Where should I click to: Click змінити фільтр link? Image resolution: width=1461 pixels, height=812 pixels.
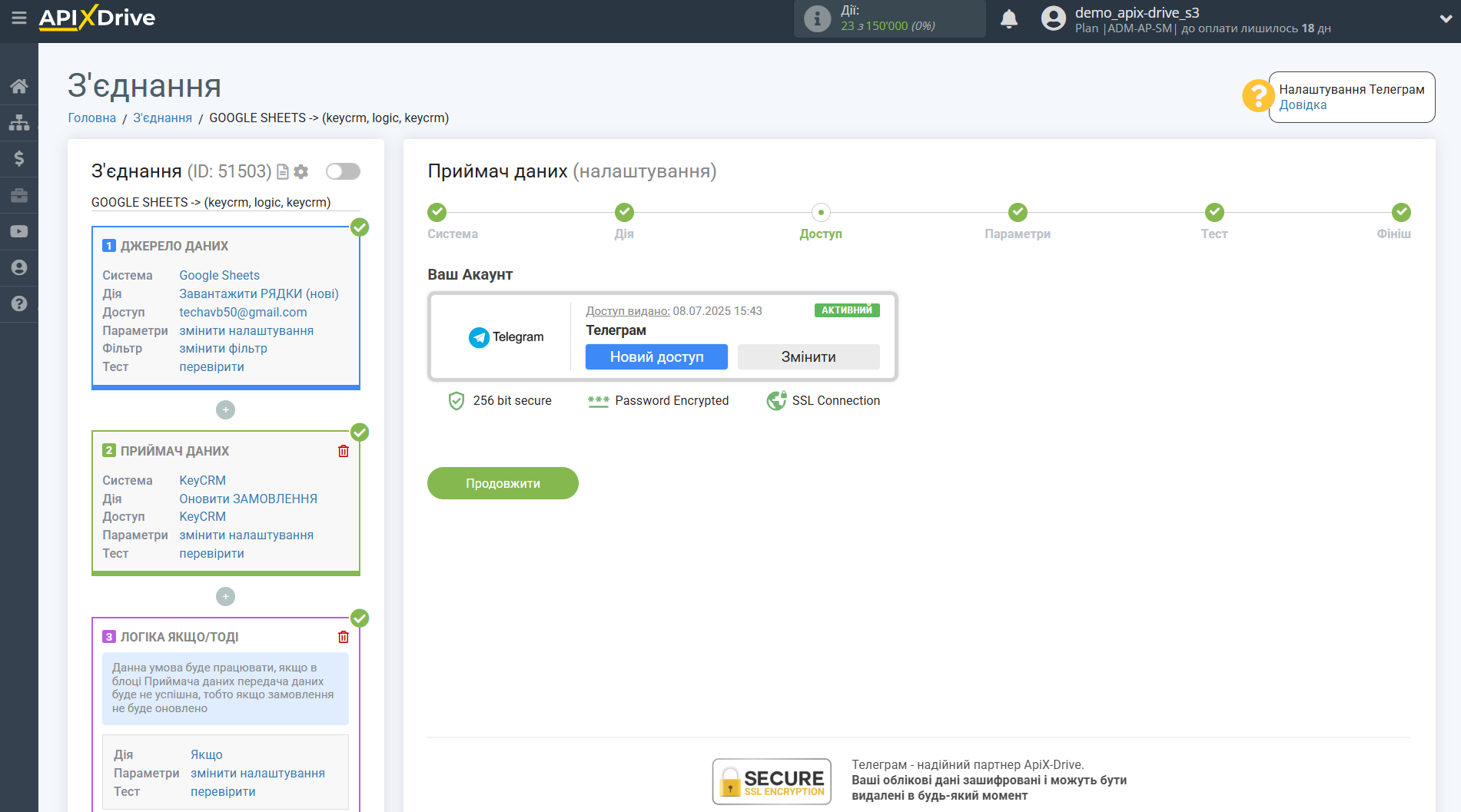click(x=224, y=348)
